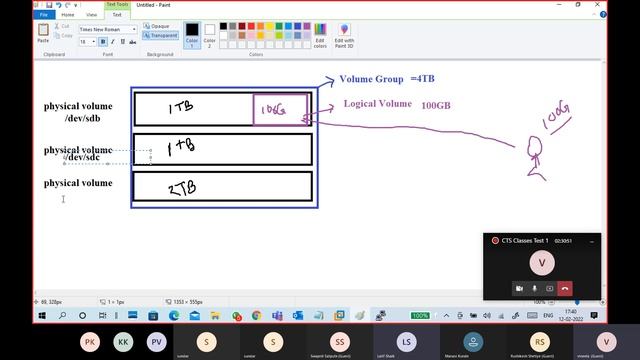Screen dimensions: 640x360
Task: Click the Copy button
Action: [64, 36]
